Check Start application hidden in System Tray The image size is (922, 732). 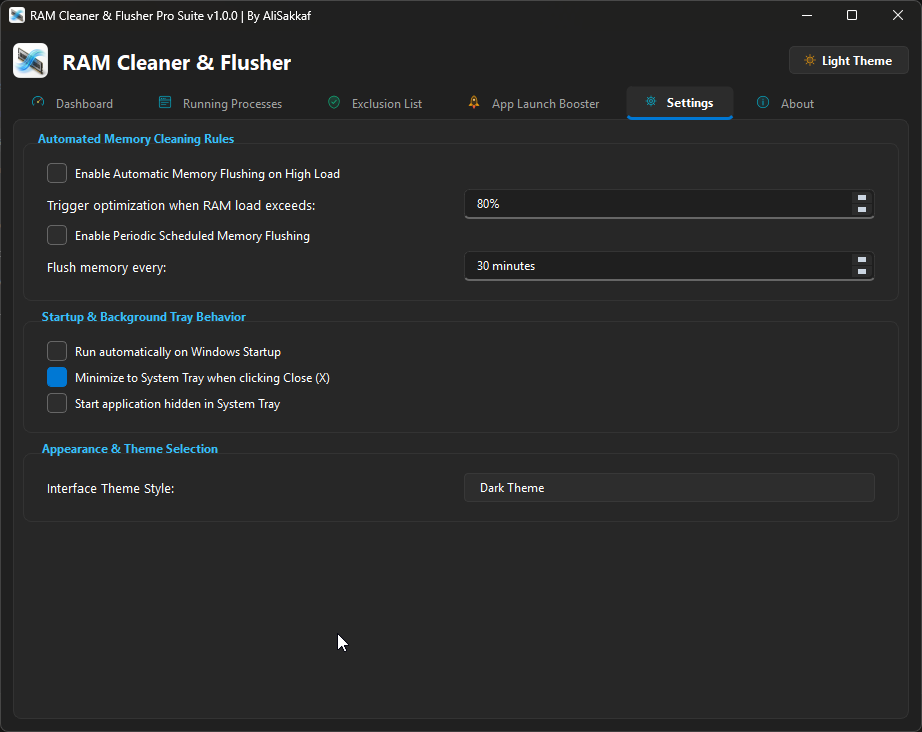57,403
